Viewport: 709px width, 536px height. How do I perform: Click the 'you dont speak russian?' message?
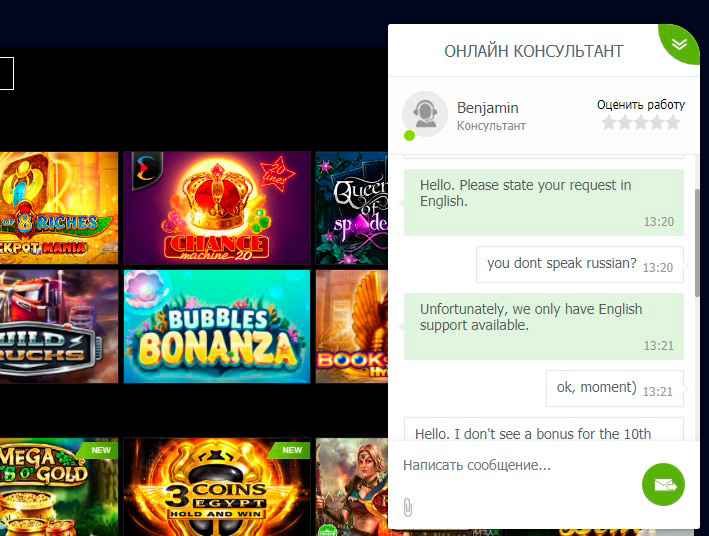[x=562, y=265]
